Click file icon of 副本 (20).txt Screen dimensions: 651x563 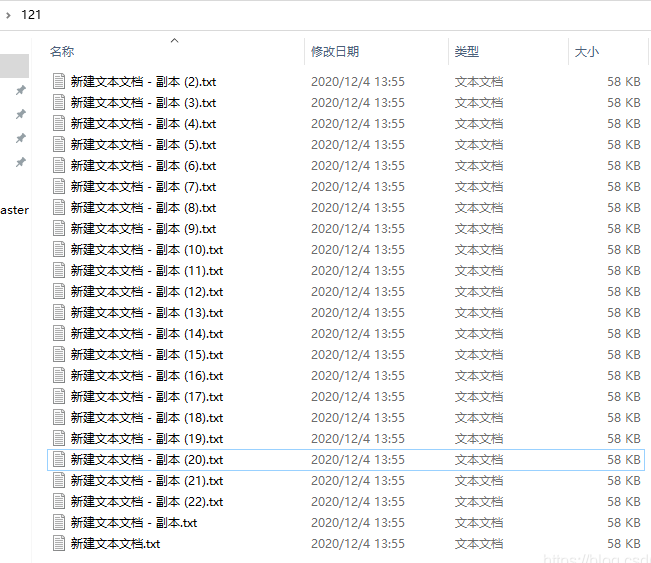click(x=59, y=460)
